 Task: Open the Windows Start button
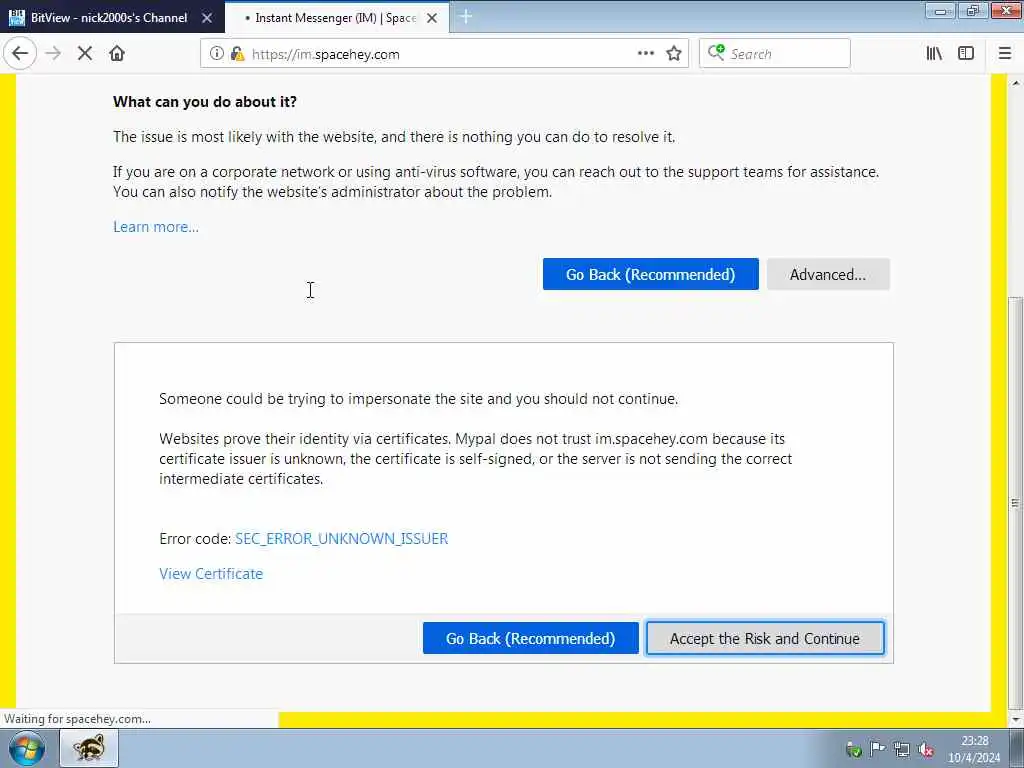pos(27,749)
